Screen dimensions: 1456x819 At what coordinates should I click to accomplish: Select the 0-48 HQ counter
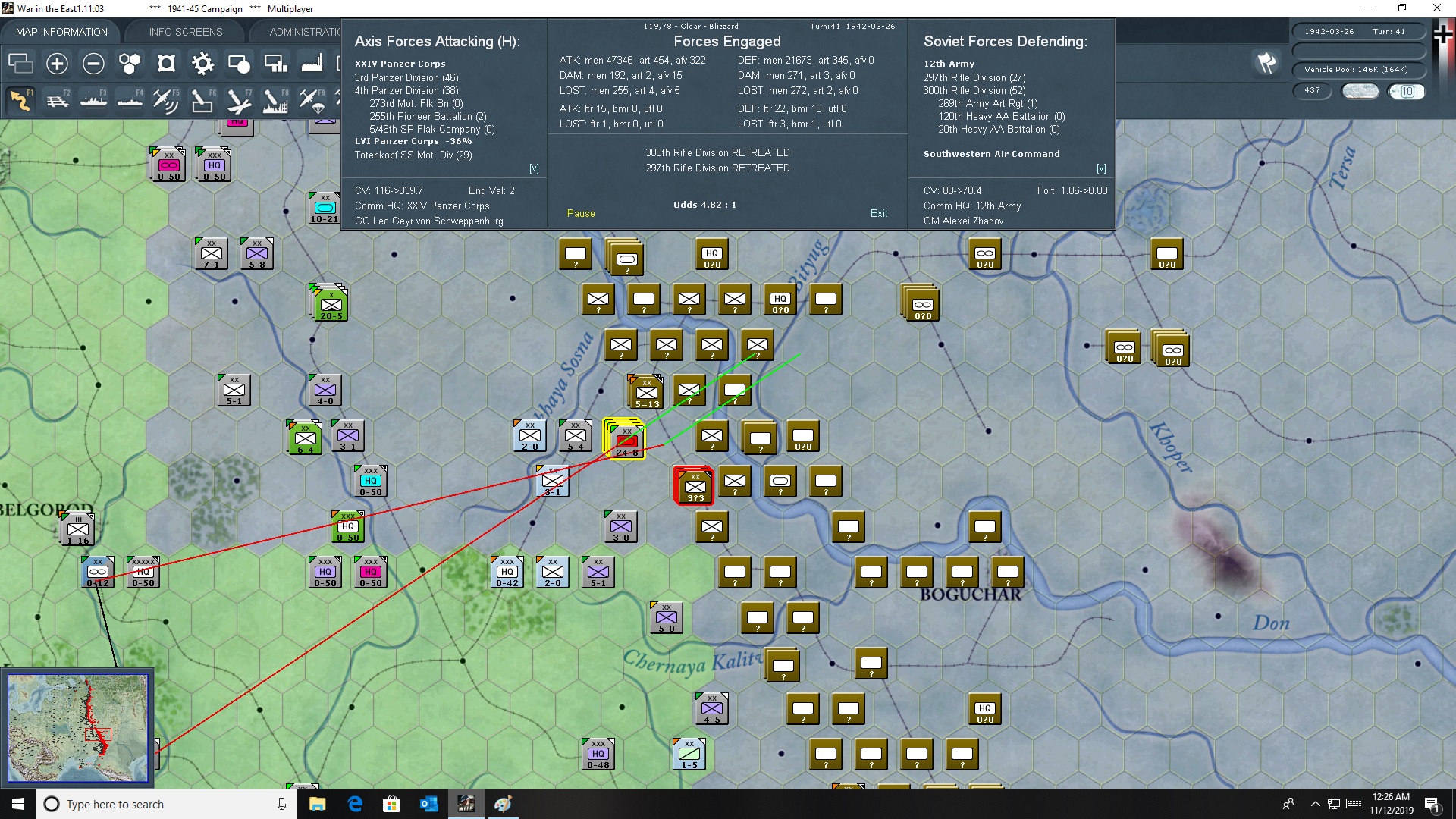598,755
